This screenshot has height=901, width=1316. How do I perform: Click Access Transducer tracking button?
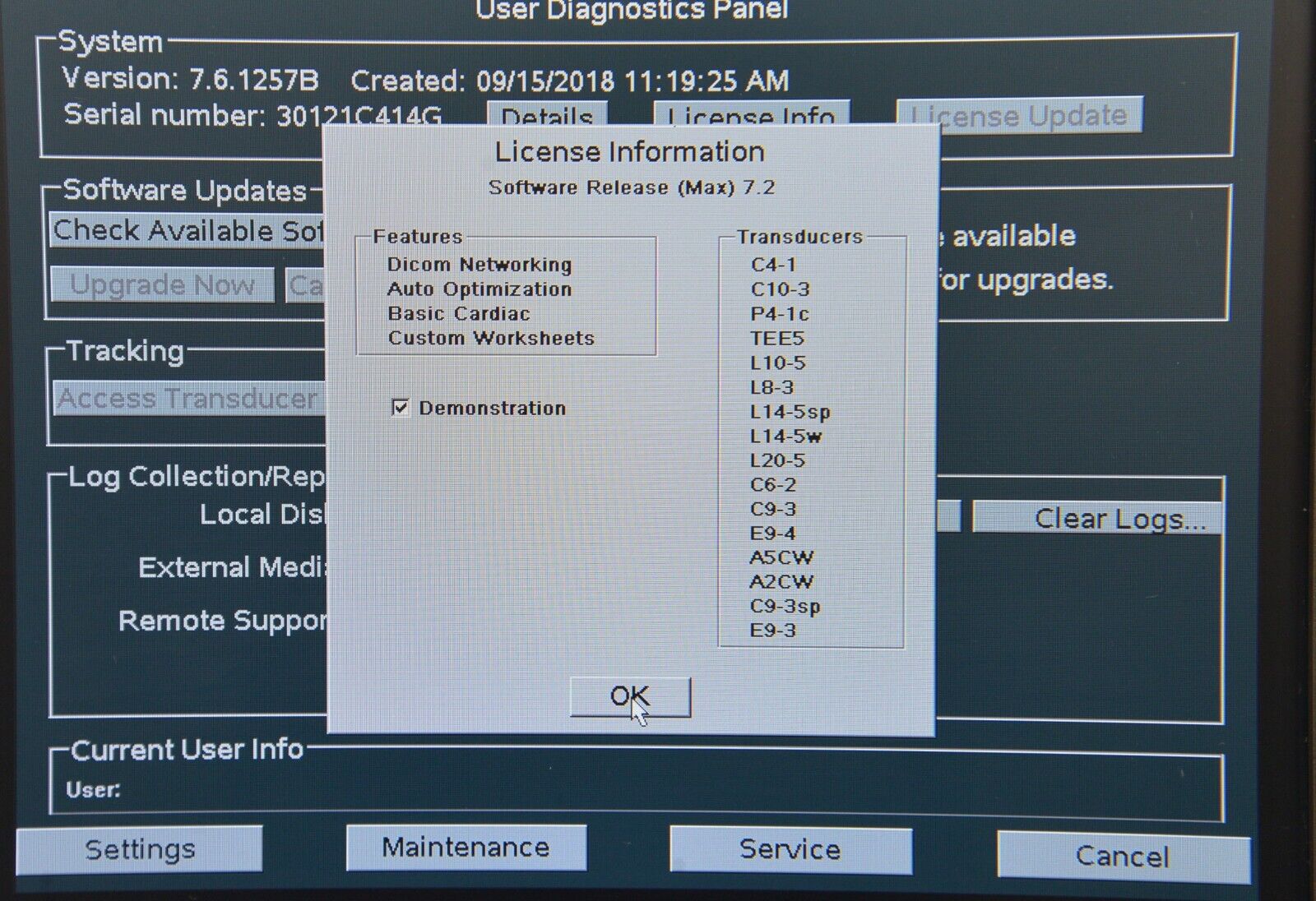pos(190,399)
